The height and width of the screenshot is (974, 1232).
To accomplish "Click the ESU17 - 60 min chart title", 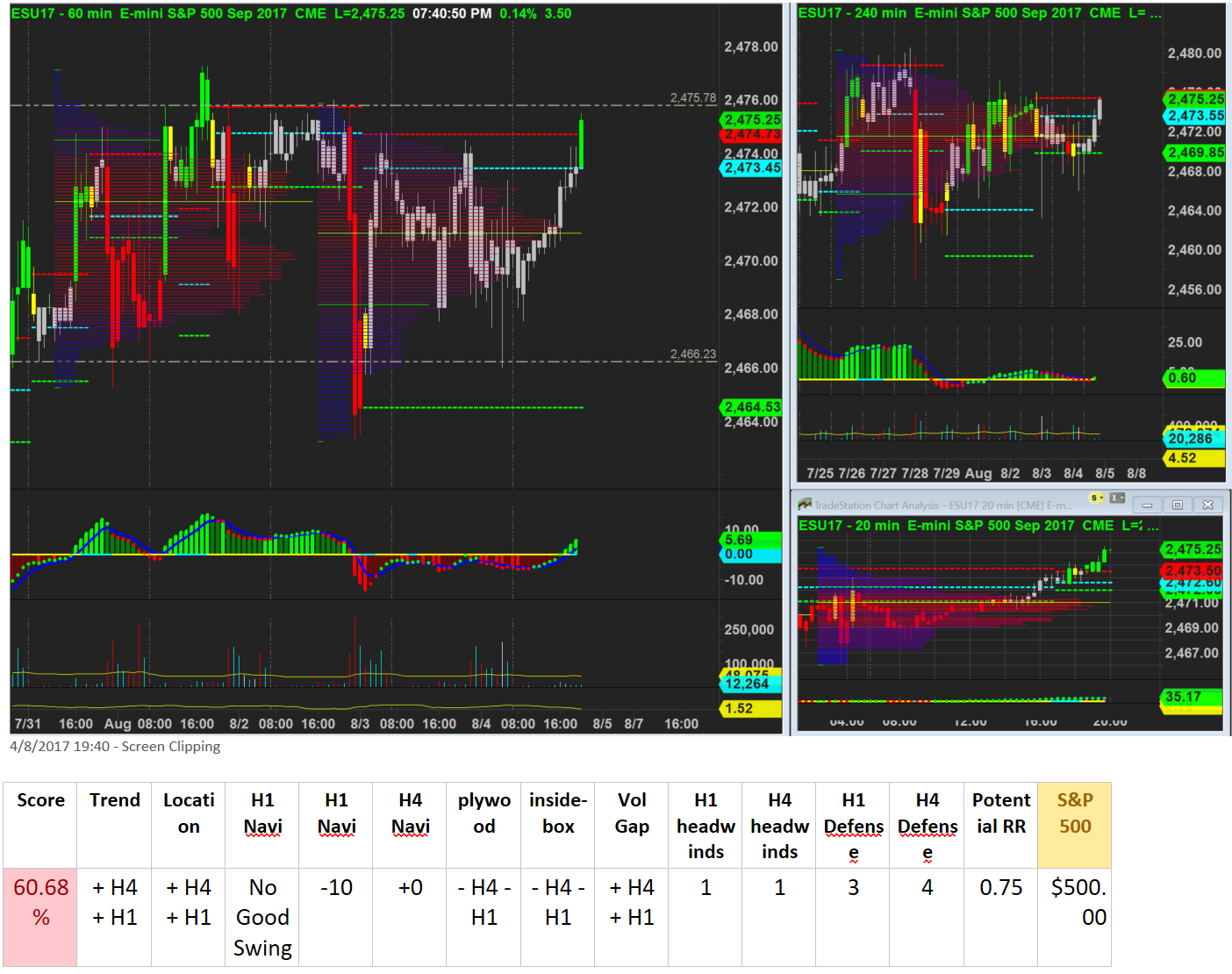I will (x=291, y=14).
